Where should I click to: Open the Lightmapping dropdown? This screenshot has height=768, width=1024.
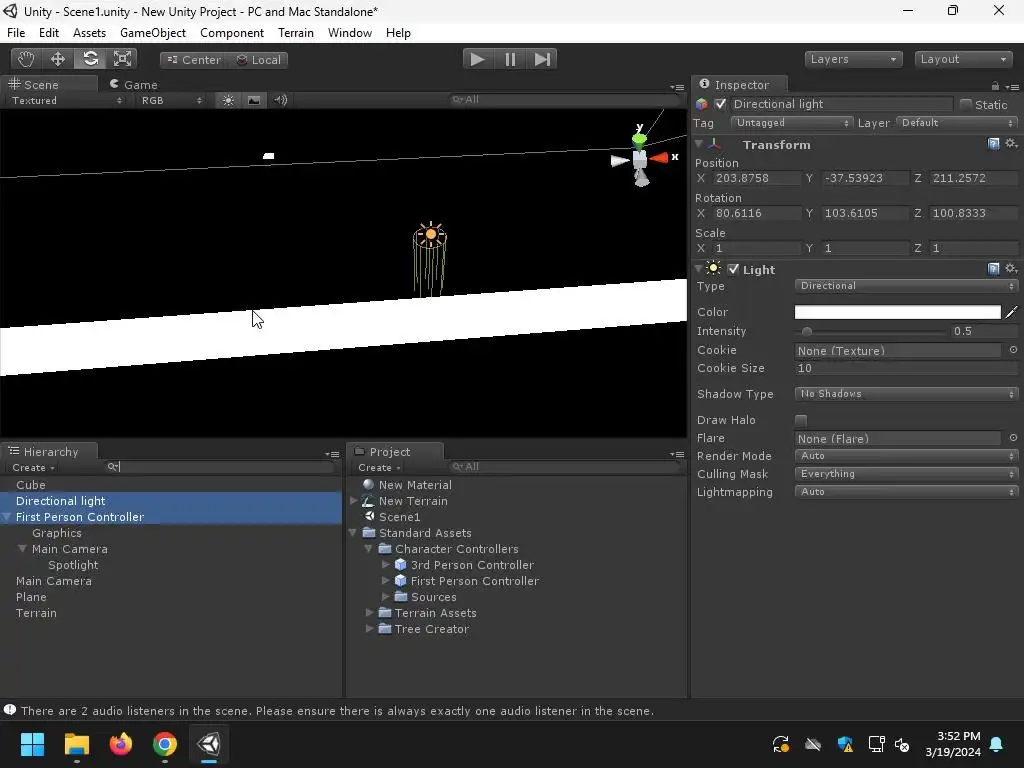[906, 492]
